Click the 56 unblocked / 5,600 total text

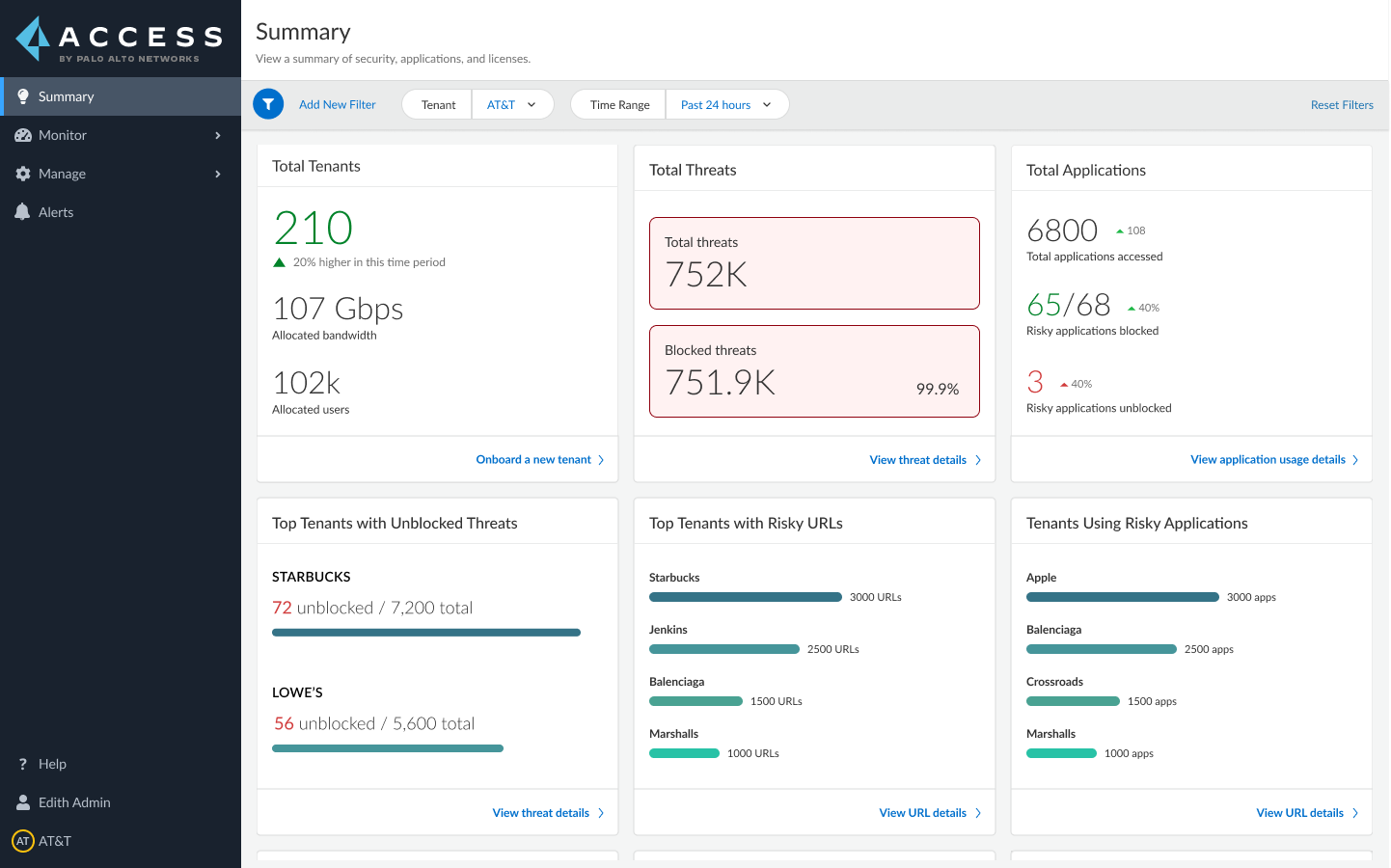[374, 723]
